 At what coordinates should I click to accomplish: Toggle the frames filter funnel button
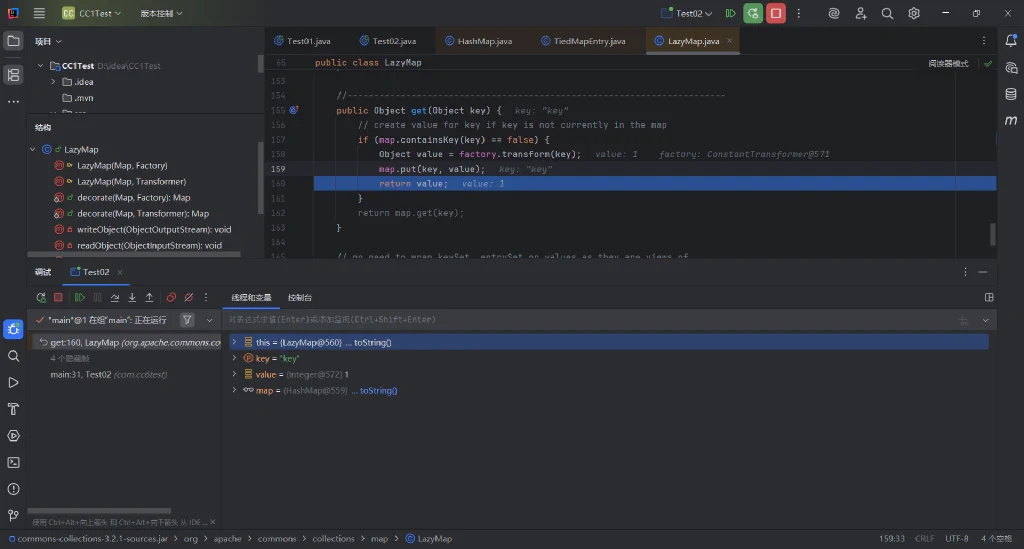[187, 320]
